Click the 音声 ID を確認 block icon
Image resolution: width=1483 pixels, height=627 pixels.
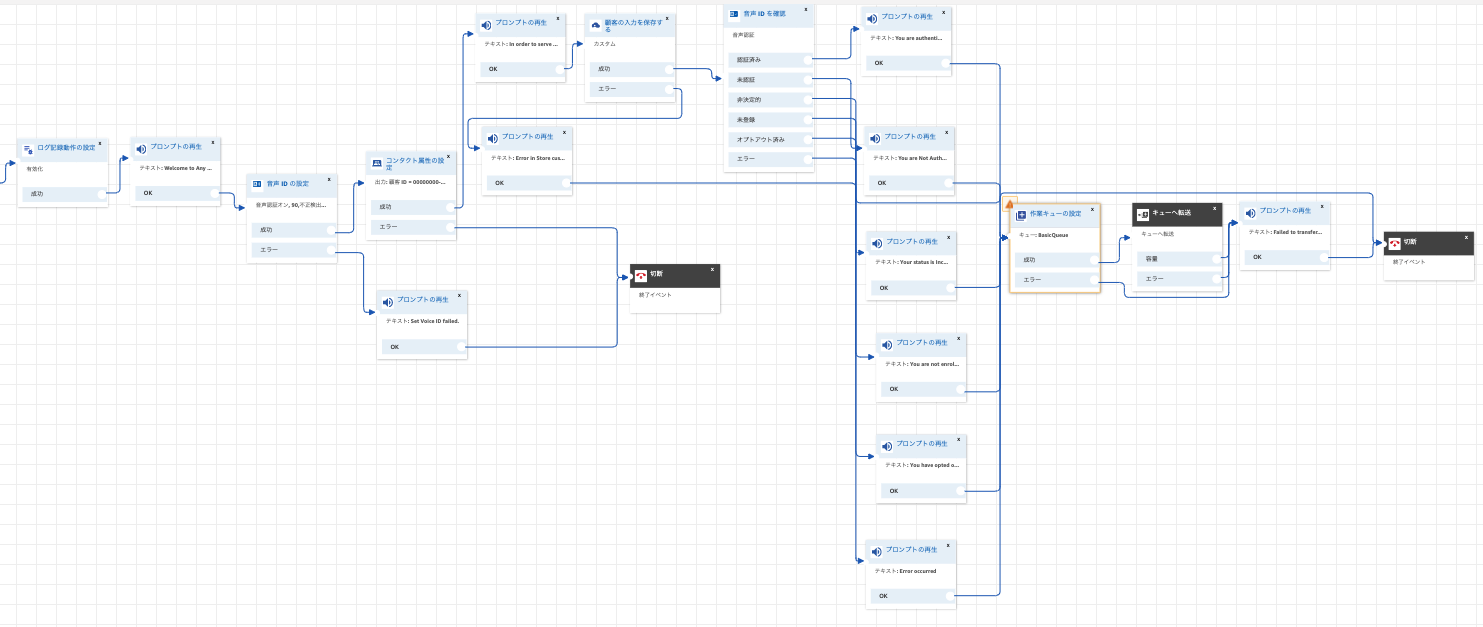pyautogui.click(x=733, y=15)
